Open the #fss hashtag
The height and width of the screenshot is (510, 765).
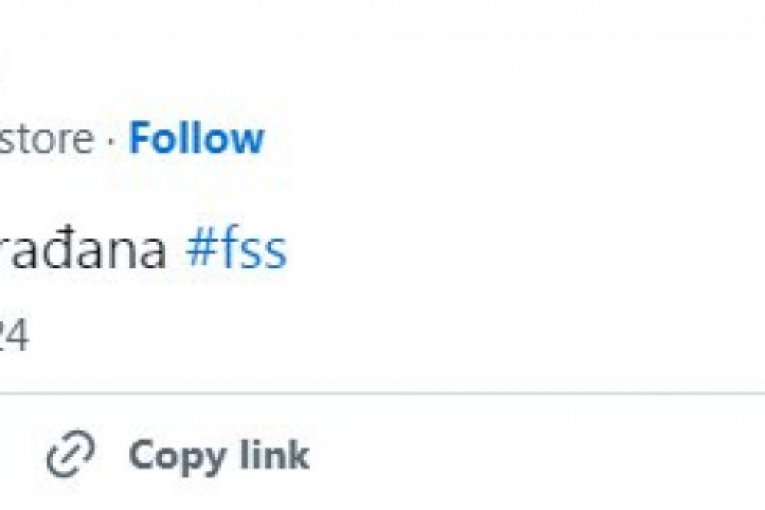click(x=237, y=248)
